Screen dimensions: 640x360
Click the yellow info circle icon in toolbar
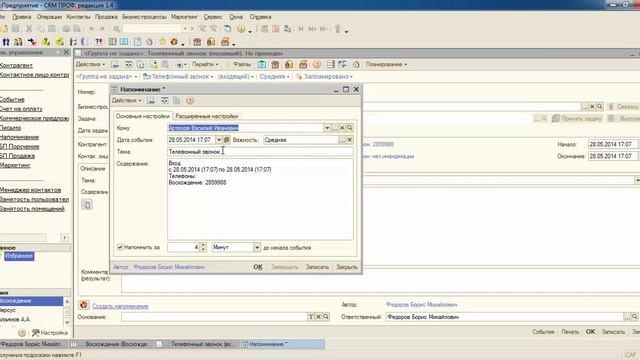coord(241,29)
